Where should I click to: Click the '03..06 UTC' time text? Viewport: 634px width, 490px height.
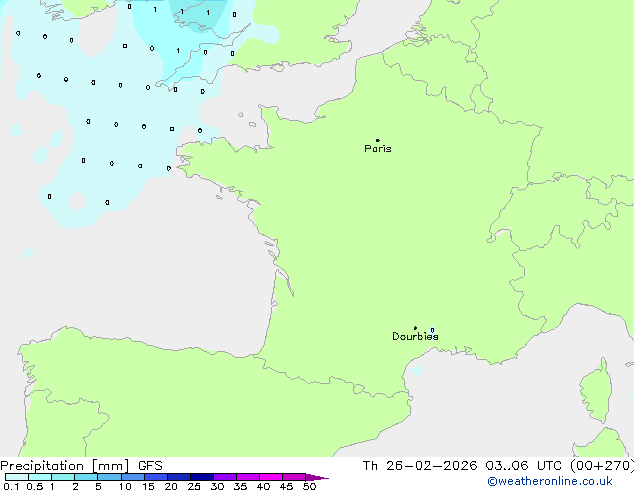[x=523, y=466]
